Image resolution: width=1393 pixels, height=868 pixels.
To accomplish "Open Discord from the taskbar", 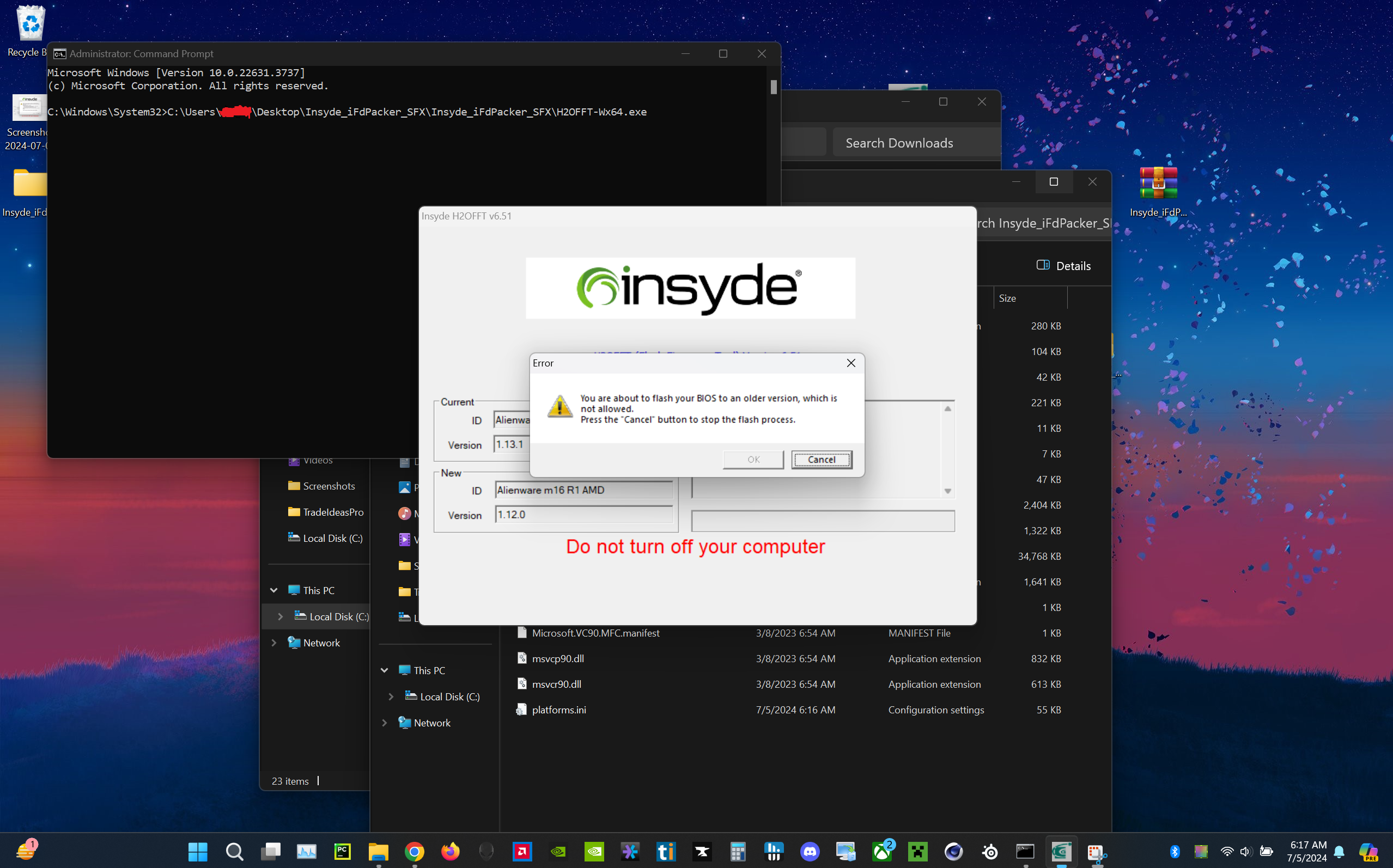I will coord(810,851).
